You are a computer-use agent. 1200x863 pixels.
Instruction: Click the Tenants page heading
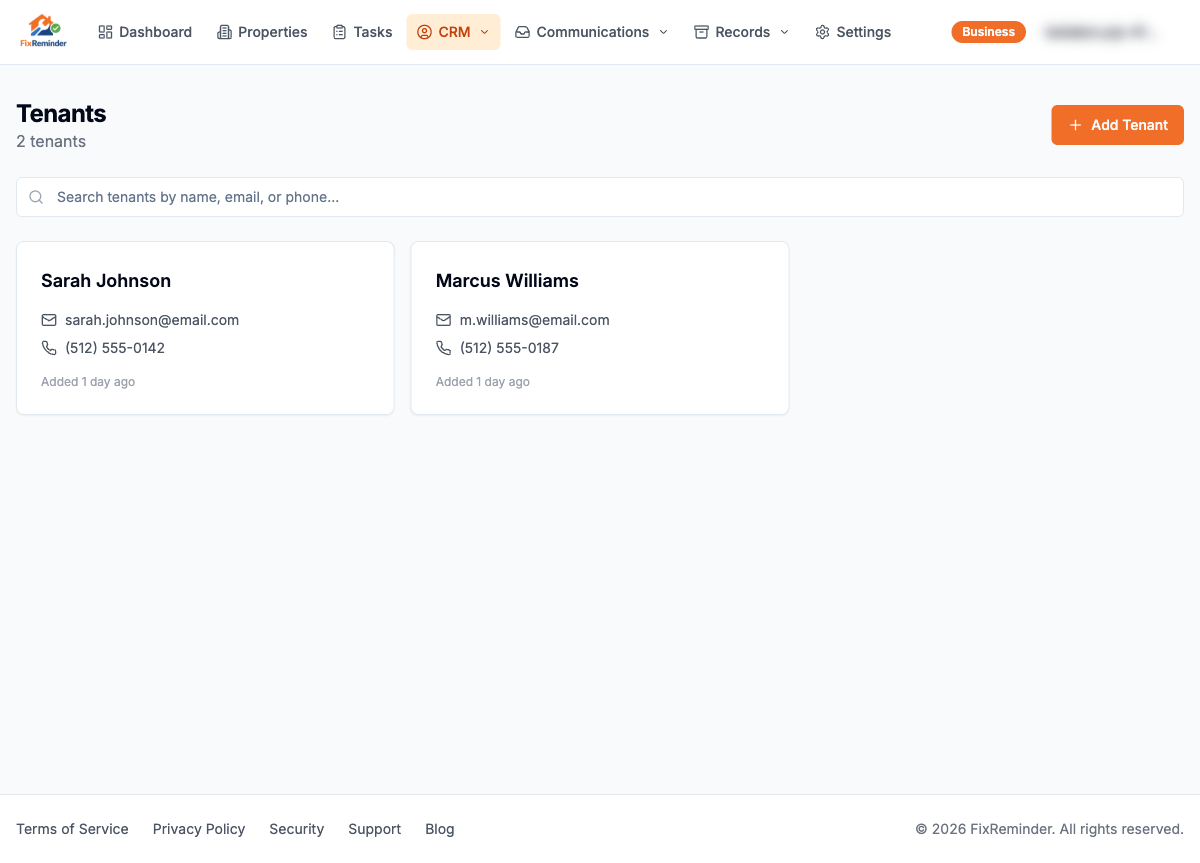(61, 113)
